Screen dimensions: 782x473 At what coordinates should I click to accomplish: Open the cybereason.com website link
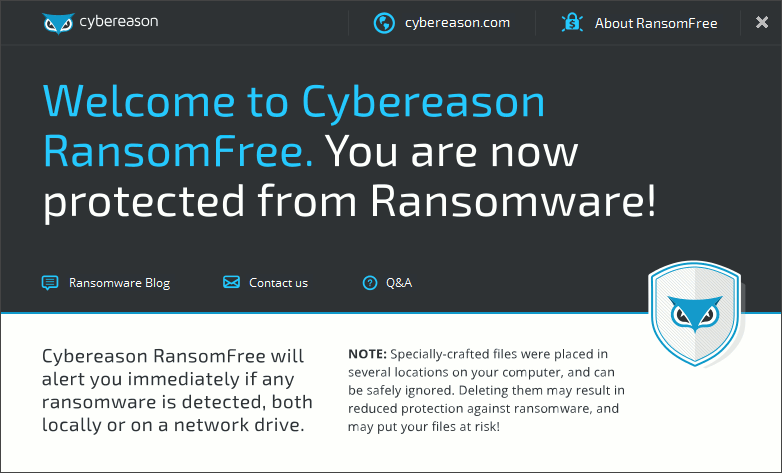458,23
